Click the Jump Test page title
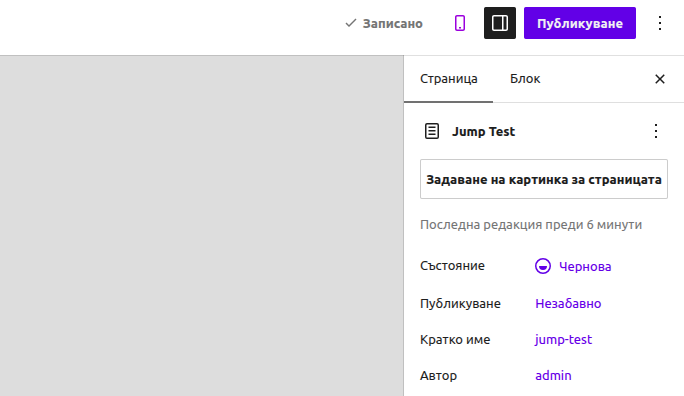The width and height of the screenshot is (684, 396). [483, 132]
